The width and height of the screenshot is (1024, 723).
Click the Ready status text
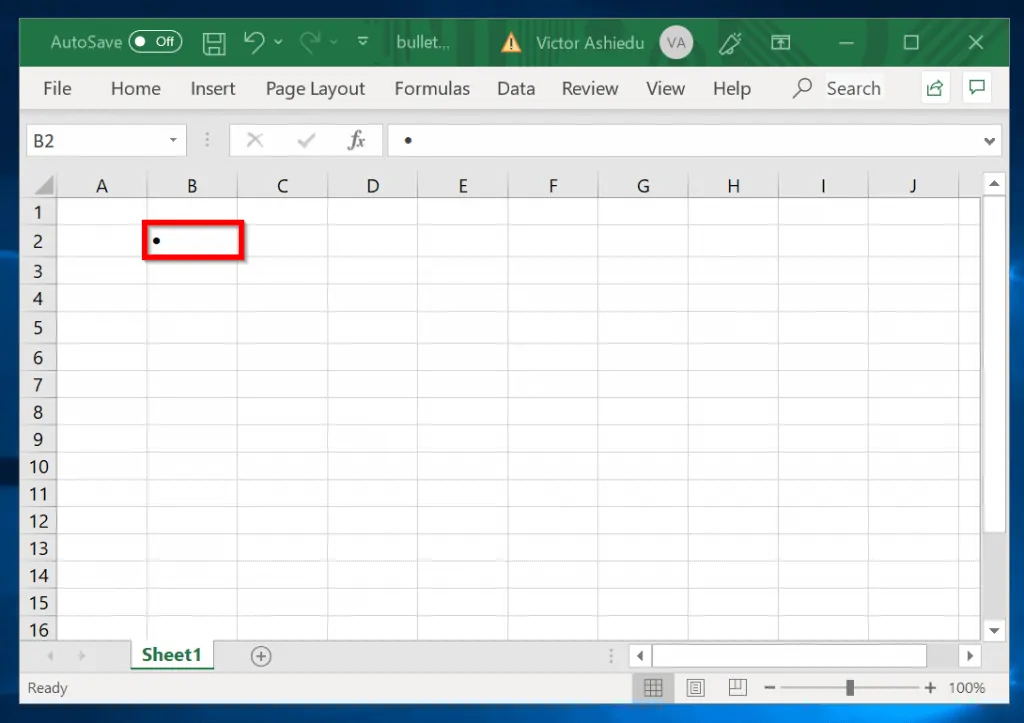click(x=48, y=688)
